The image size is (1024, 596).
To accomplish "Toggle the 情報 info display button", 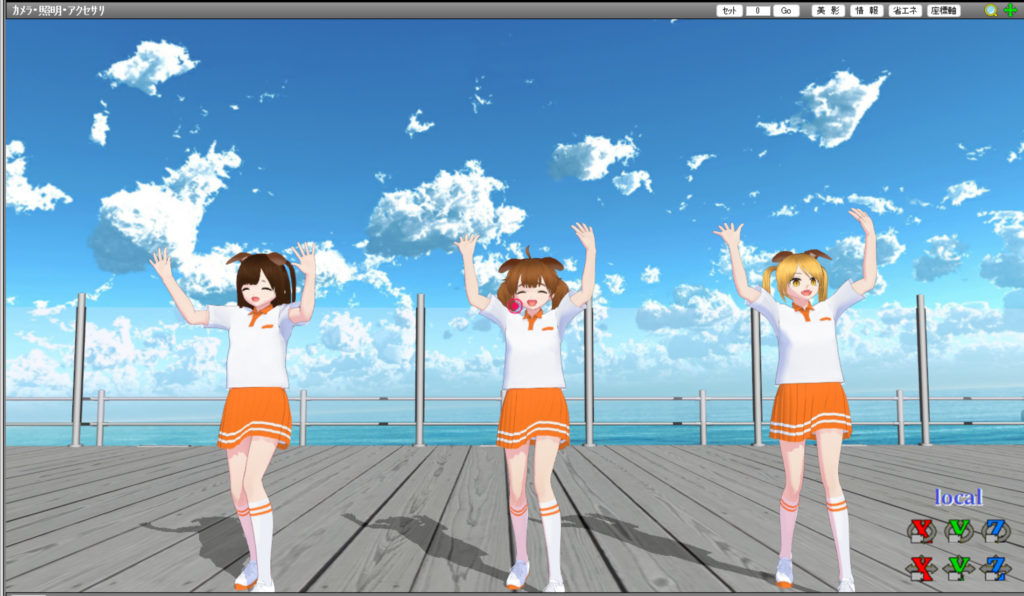I will coord(865,10).
